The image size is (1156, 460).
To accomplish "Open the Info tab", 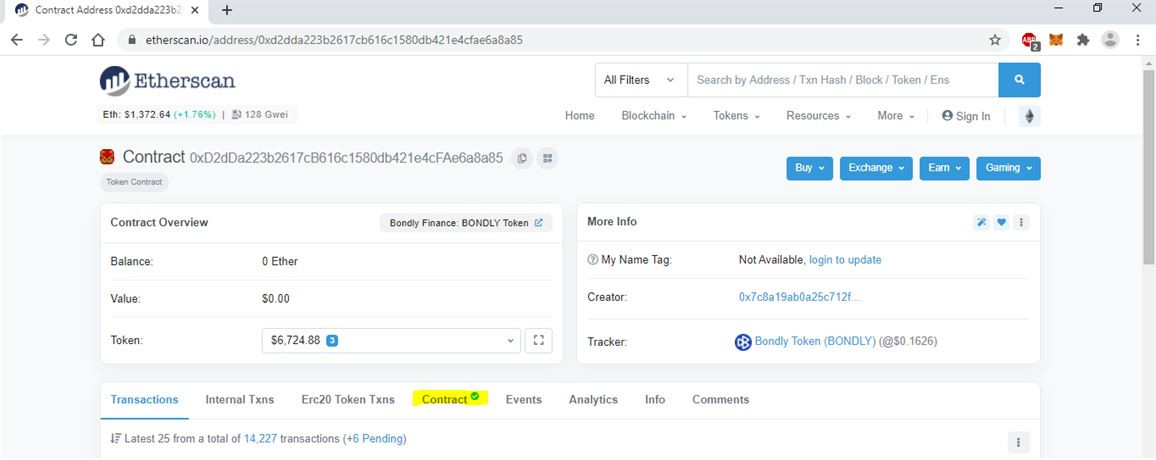I will (655, 400).
